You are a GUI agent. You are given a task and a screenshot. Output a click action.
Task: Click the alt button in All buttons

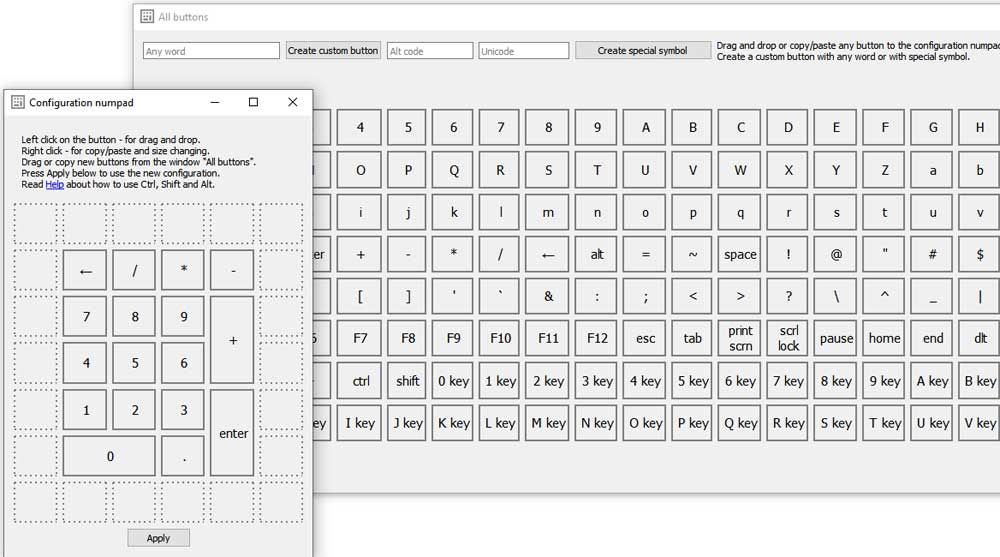pos(596,255)
